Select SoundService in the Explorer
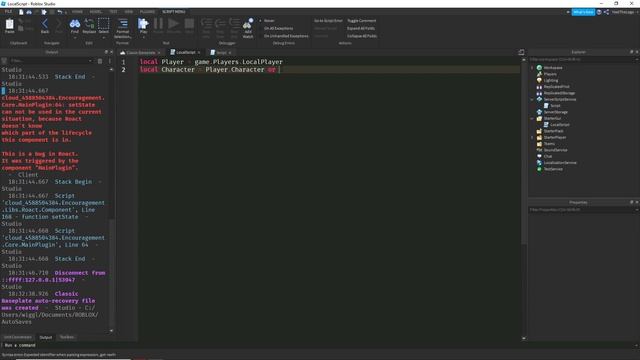Screen dimensions: 640x360 (555, 150)
